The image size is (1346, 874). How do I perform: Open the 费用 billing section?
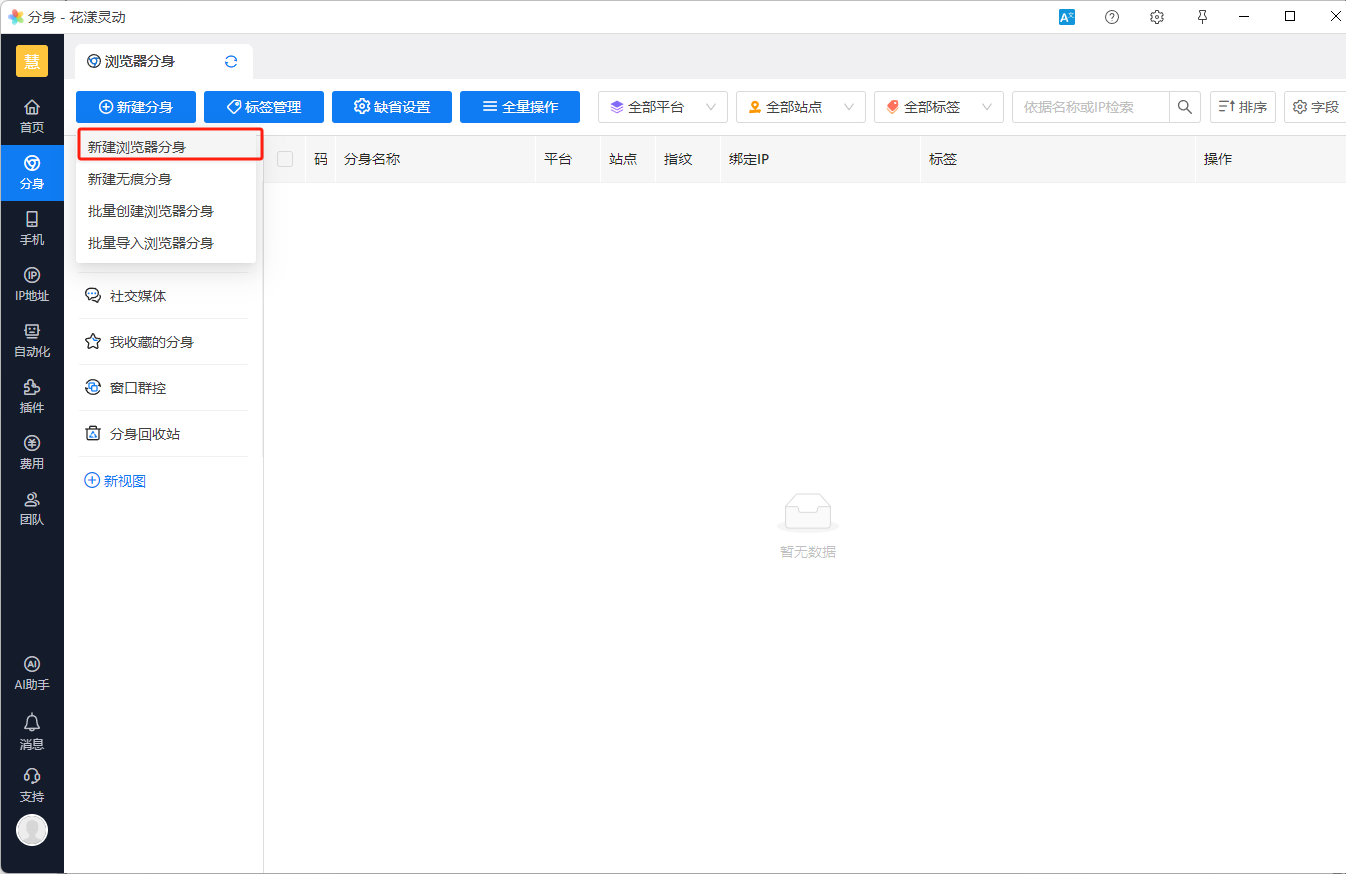pos(32,452)
